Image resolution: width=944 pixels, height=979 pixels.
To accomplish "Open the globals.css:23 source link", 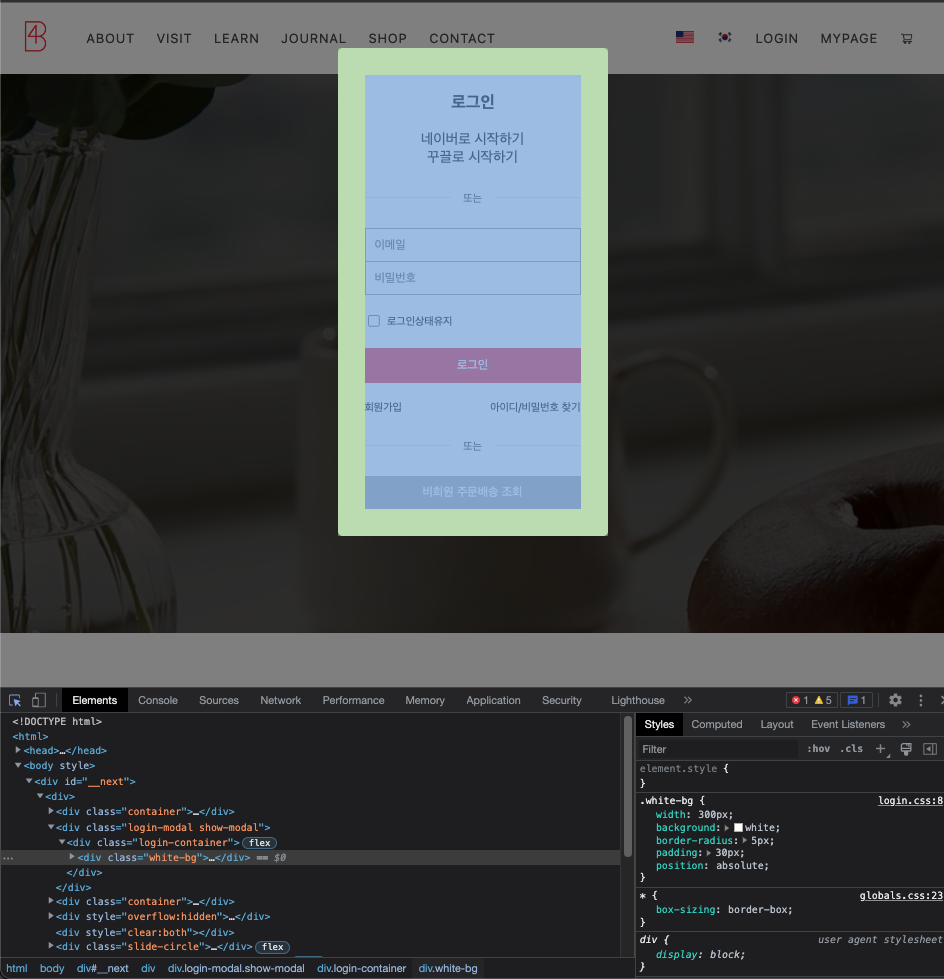I will (901, 895).
